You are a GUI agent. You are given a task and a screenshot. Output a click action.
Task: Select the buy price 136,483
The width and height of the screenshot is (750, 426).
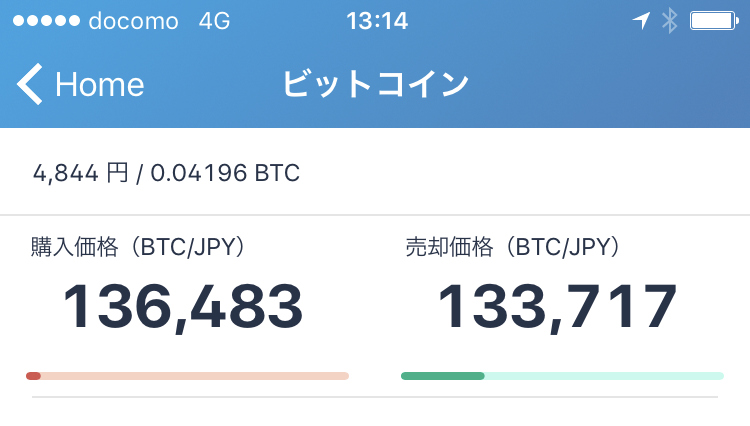(x=183, y=307)
